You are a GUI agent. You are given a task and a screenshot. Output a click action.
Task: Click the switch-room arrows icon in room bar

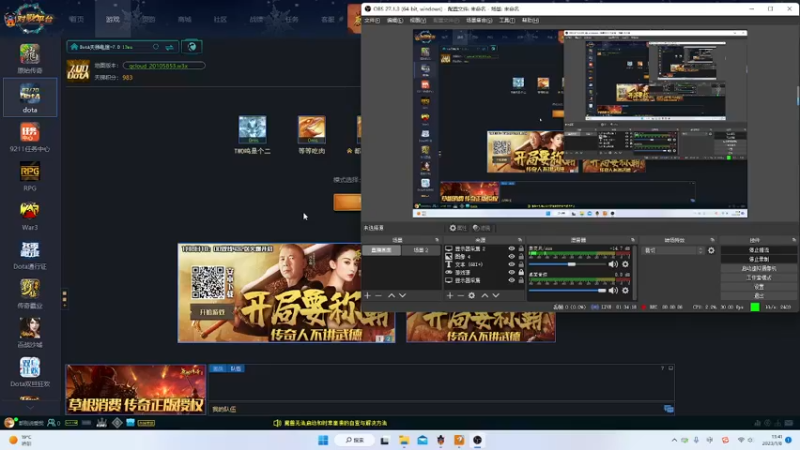click(x=169, y=47)
